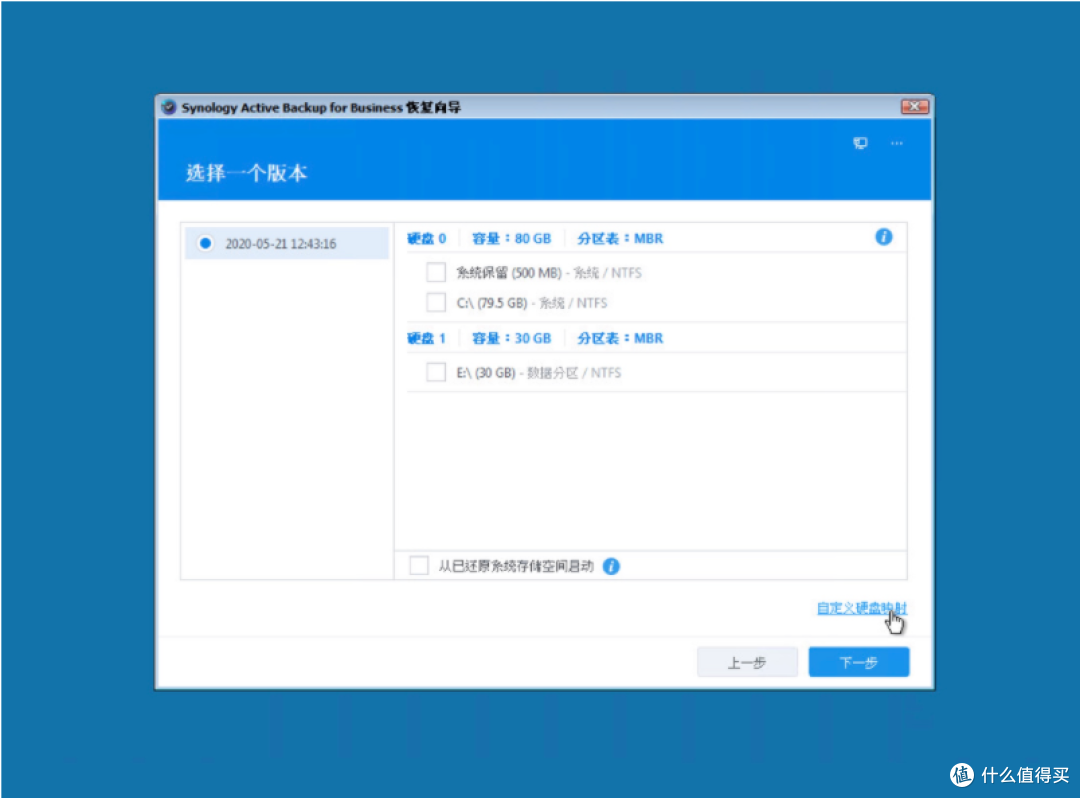Check the C:\ (79.5 GB) partition box
The width and height of the screenshot is (1080, 798).
point(436,303)
